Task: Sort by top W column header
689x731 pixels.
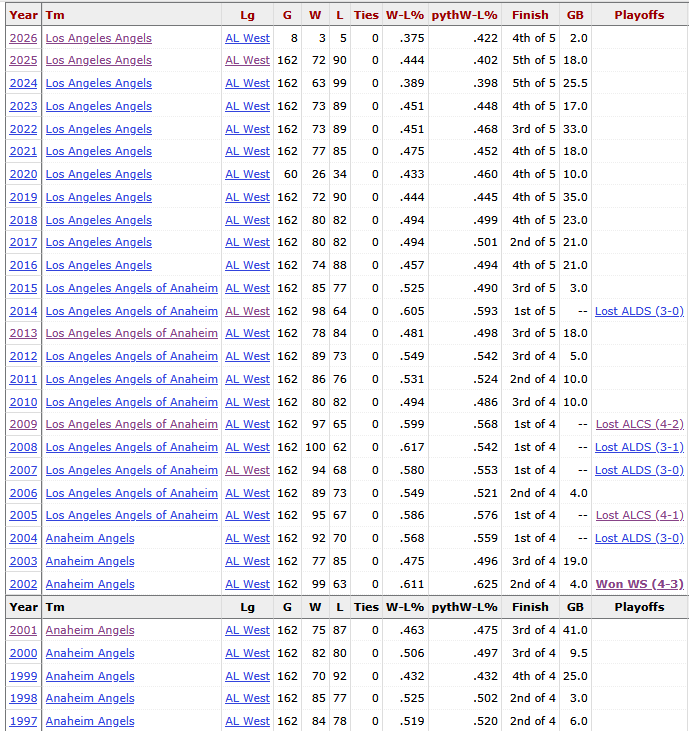Action: [315, 15]
